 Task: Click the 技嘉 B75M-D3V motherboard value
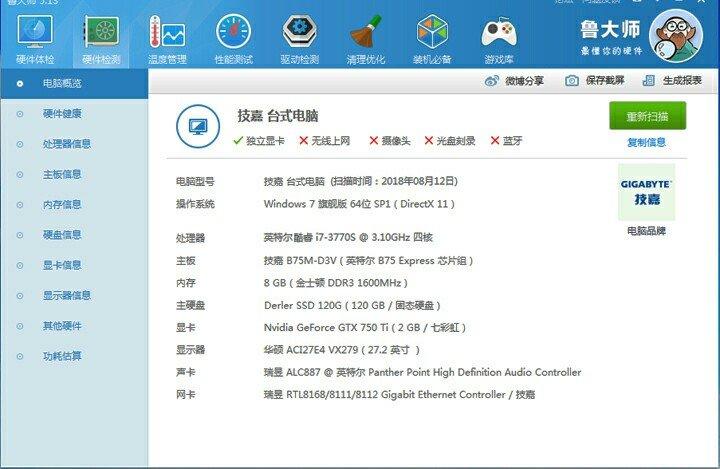[368, 261]
